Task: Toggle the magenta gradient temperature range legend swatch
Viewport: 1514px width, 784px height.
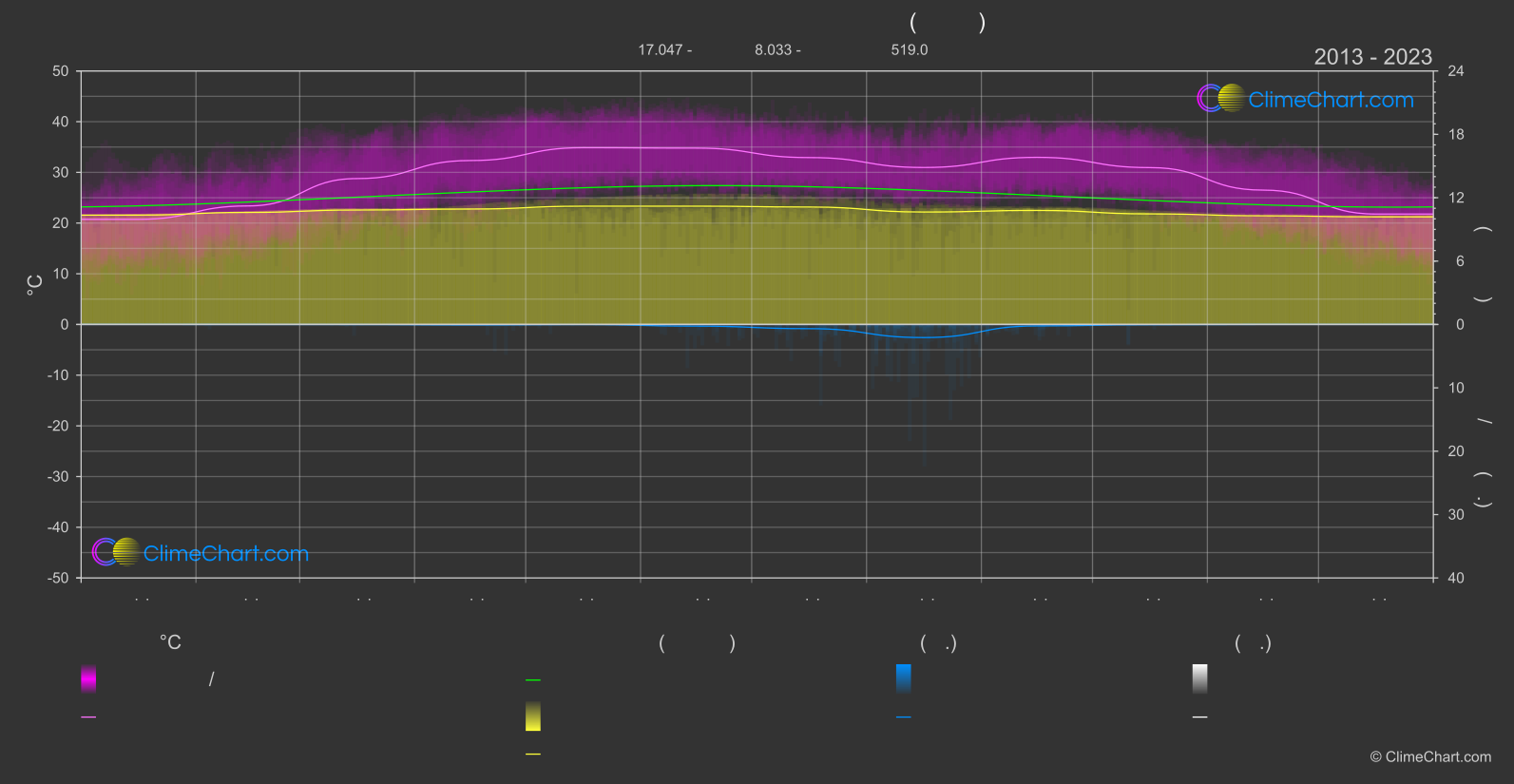Action: point(88,679)
